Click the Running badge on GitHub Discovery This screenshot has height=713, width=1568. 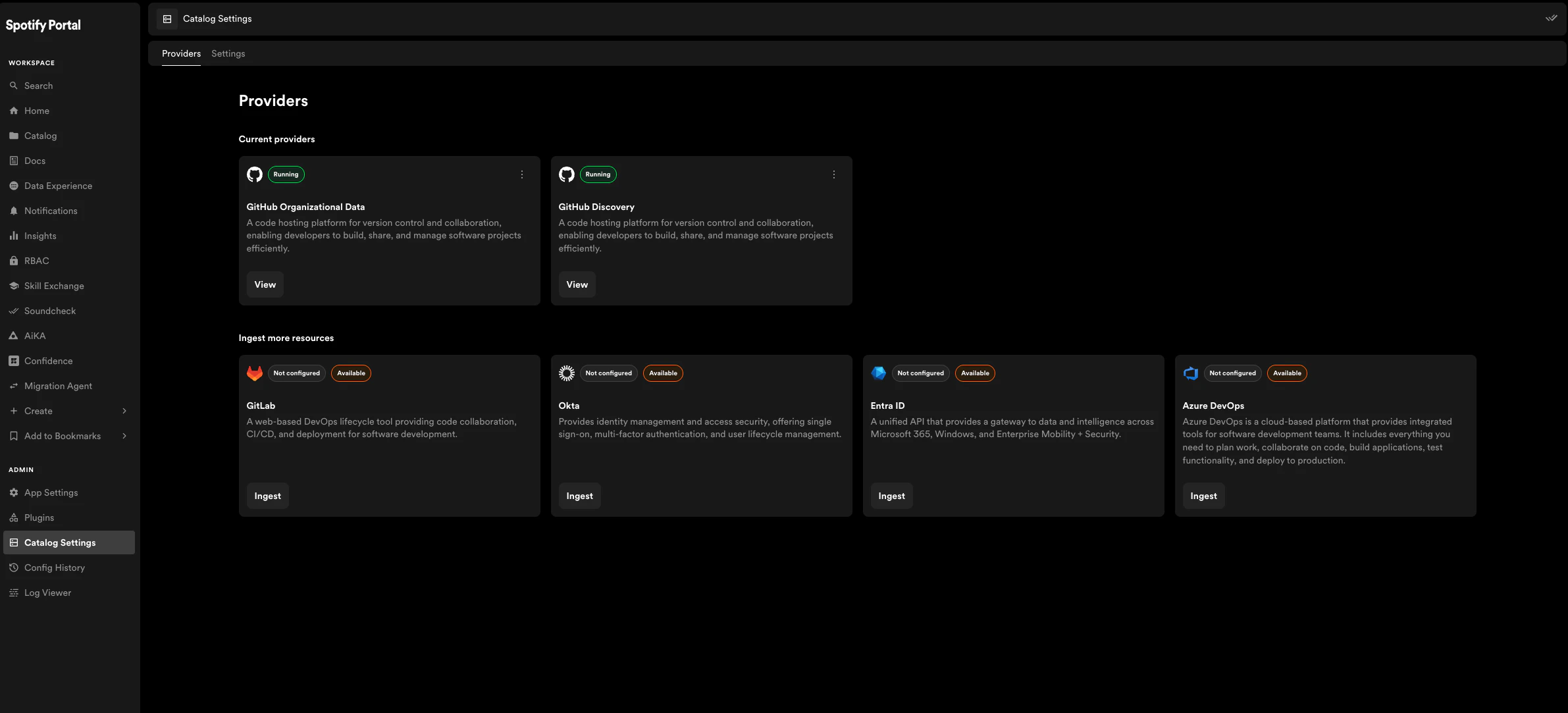598,174
